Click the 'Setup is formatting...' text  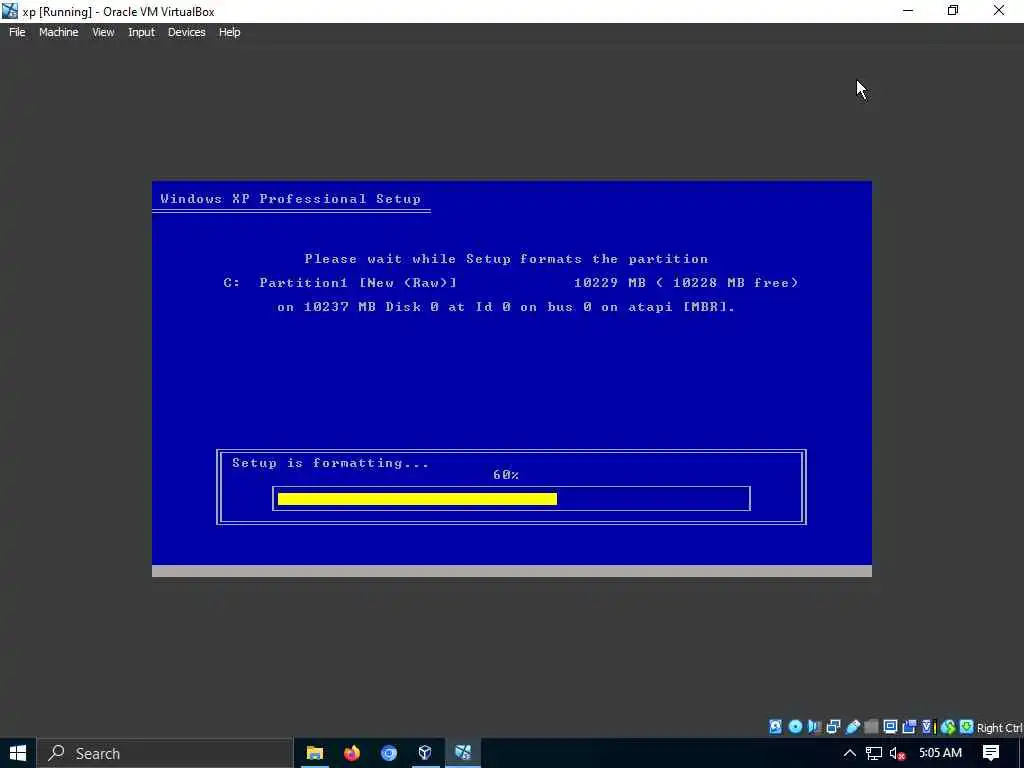point(330,463)
